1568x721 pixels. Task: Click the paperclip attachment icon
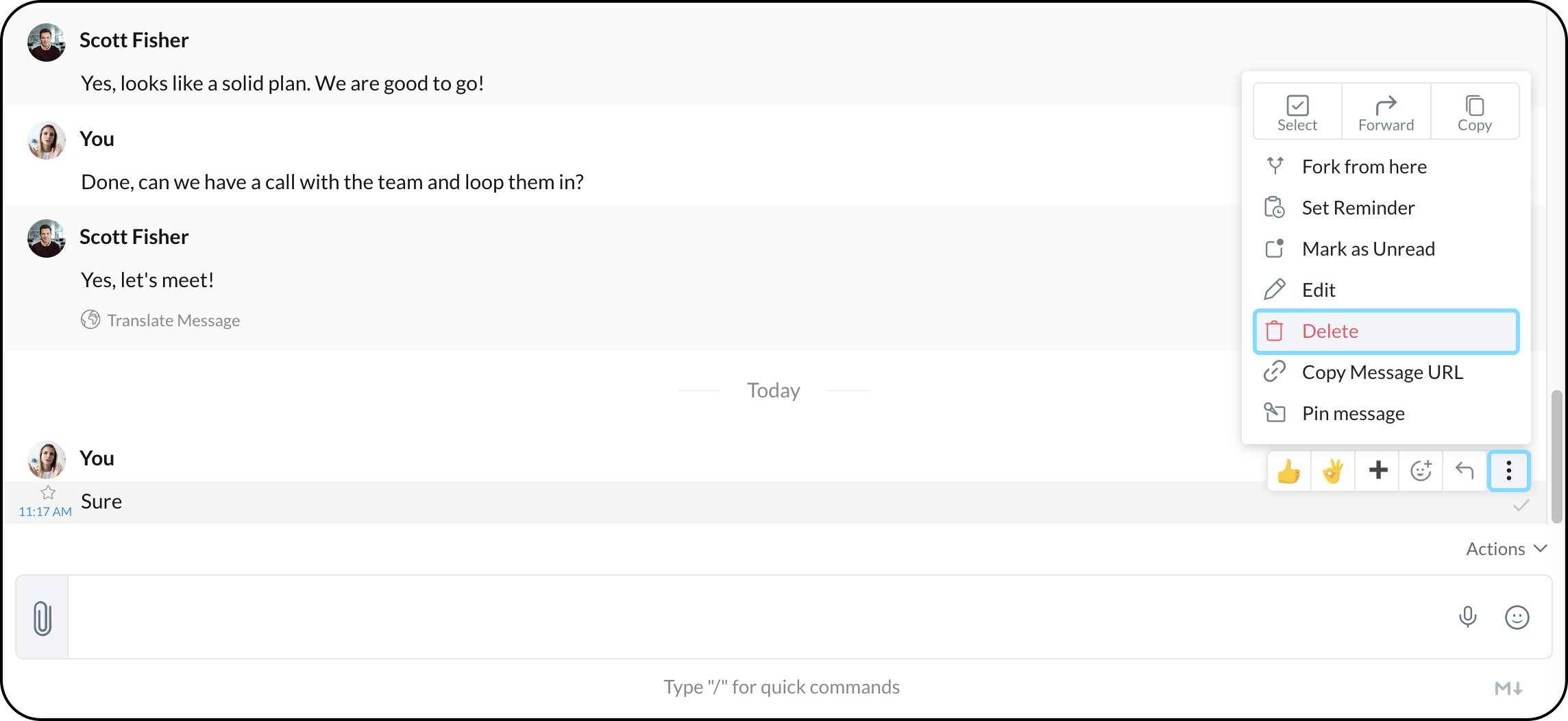coord(42,618)
